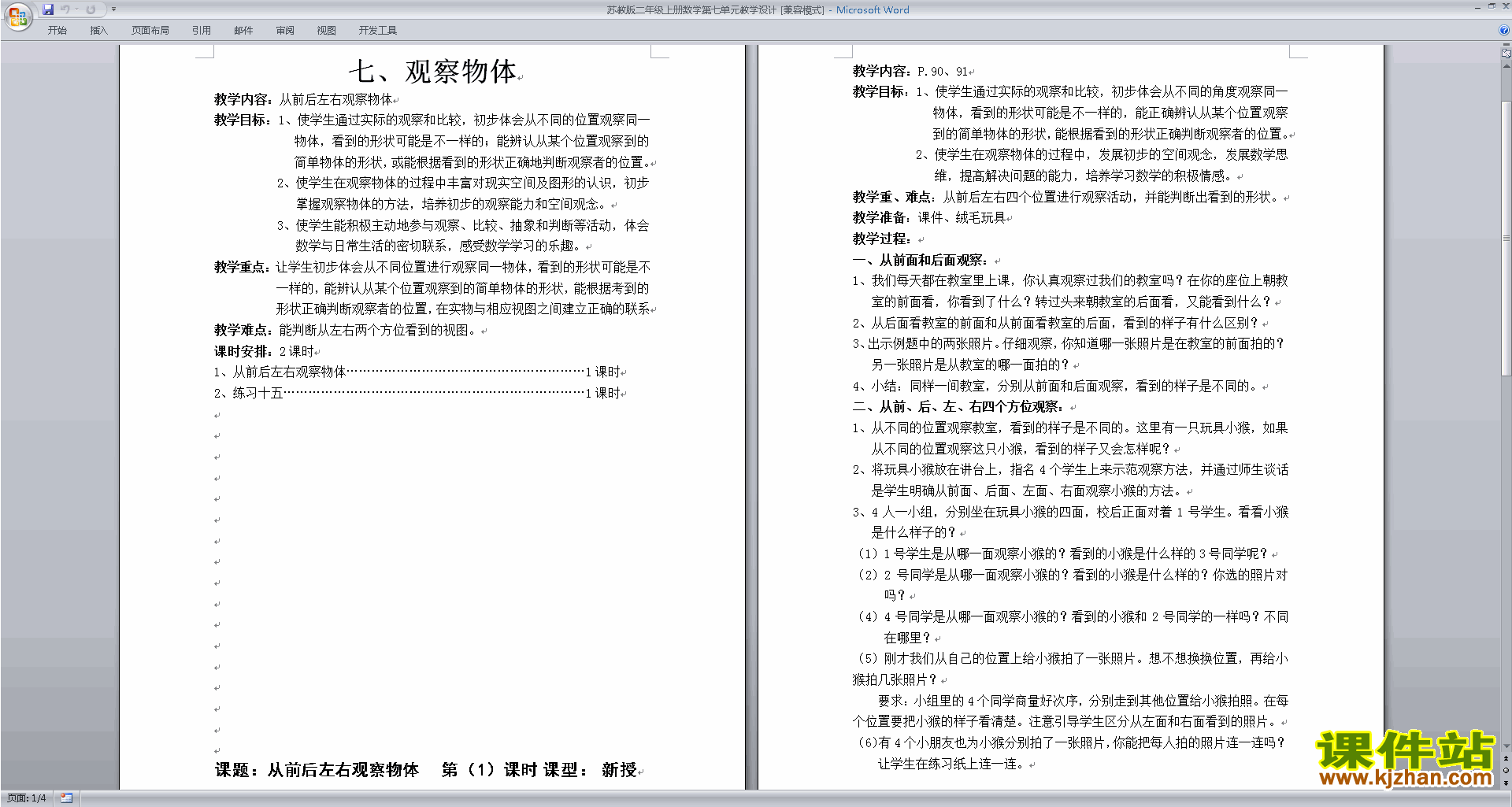Open the 邮件 ribbon tab

[x=243, y=31]
